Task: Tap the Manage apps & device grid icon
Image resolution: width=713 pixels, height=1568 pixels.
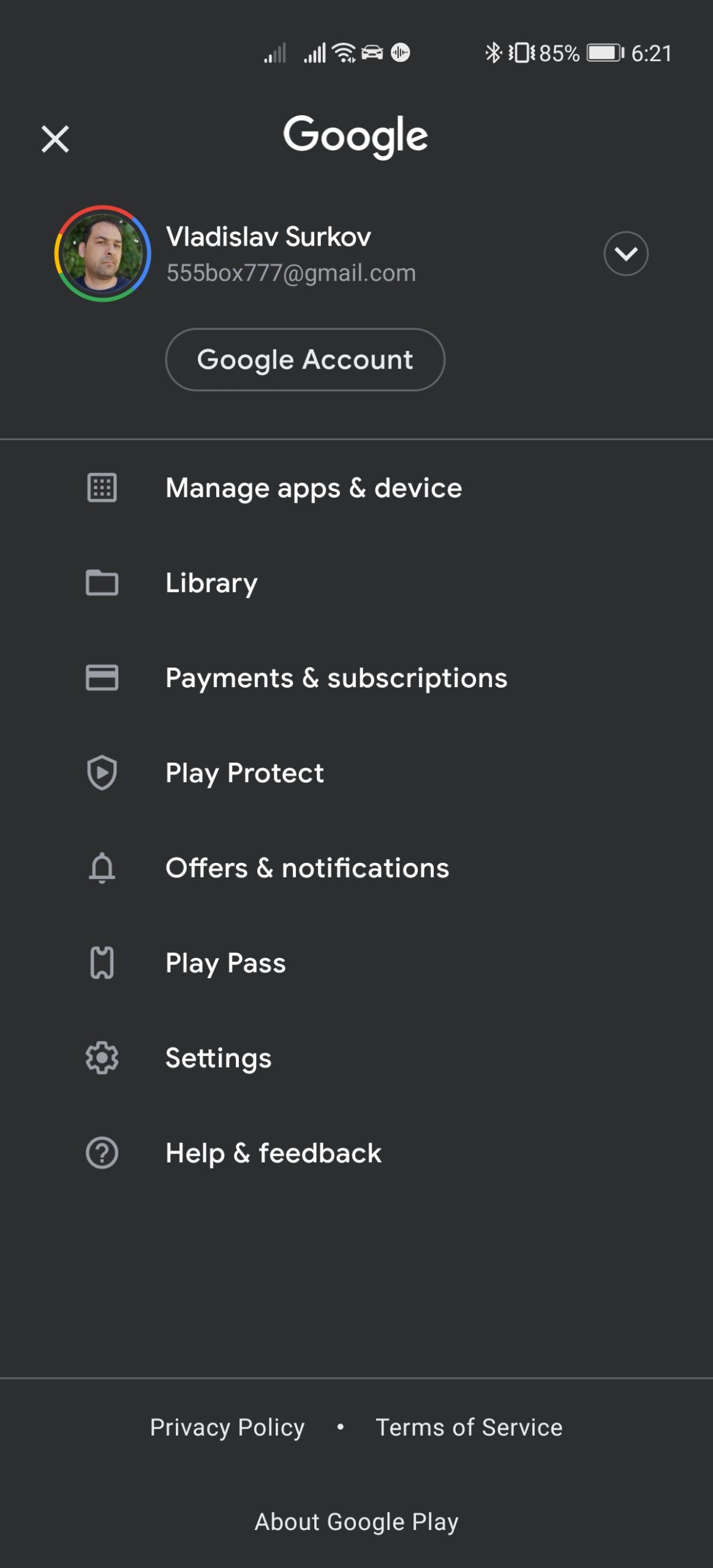Action: [102, 488]
